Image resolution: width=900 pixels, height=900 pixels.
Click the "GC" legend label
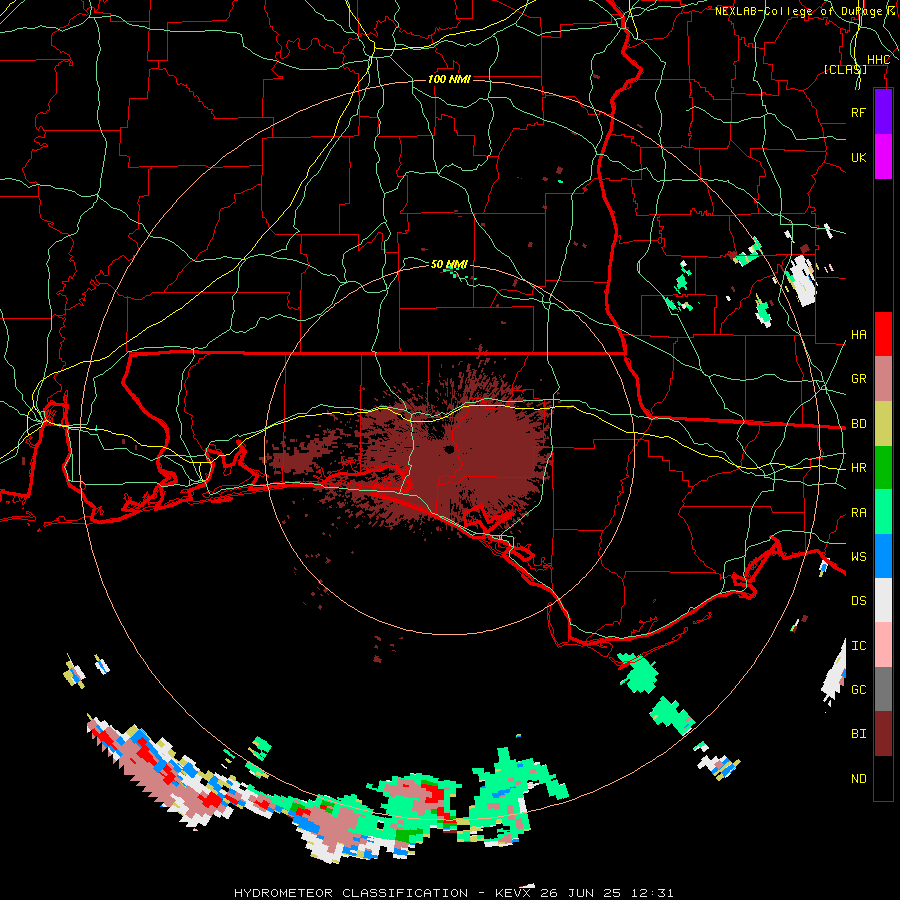(858, 689)
